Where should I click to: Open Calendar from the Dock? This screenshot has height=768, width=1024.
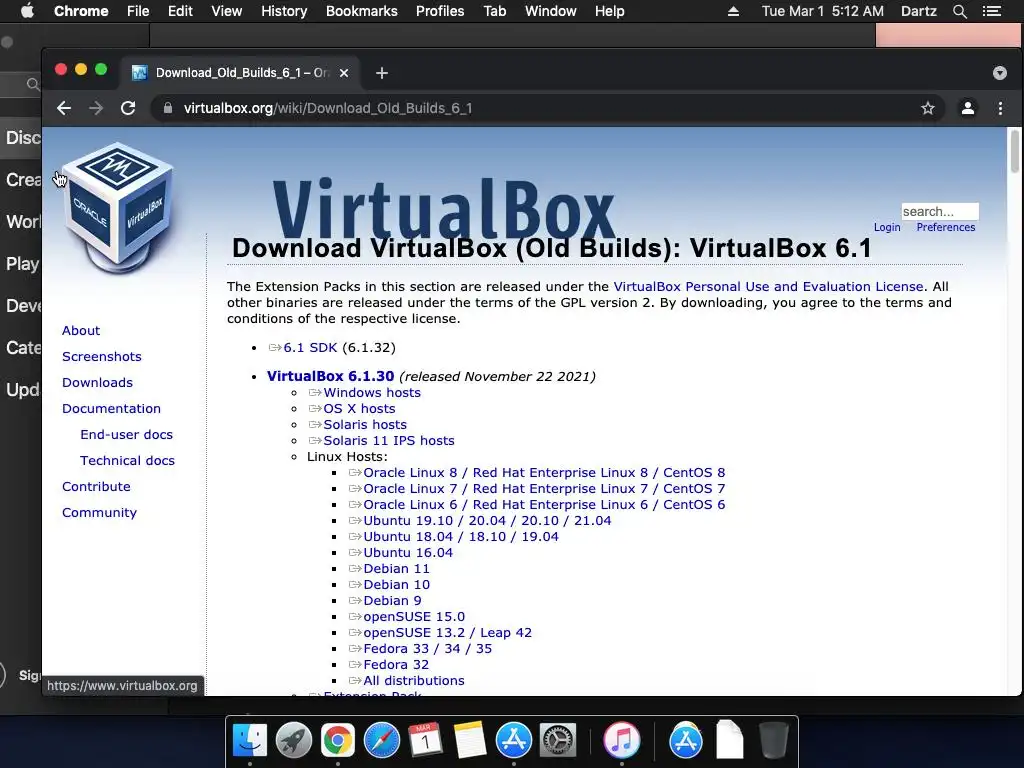(425, 741)
